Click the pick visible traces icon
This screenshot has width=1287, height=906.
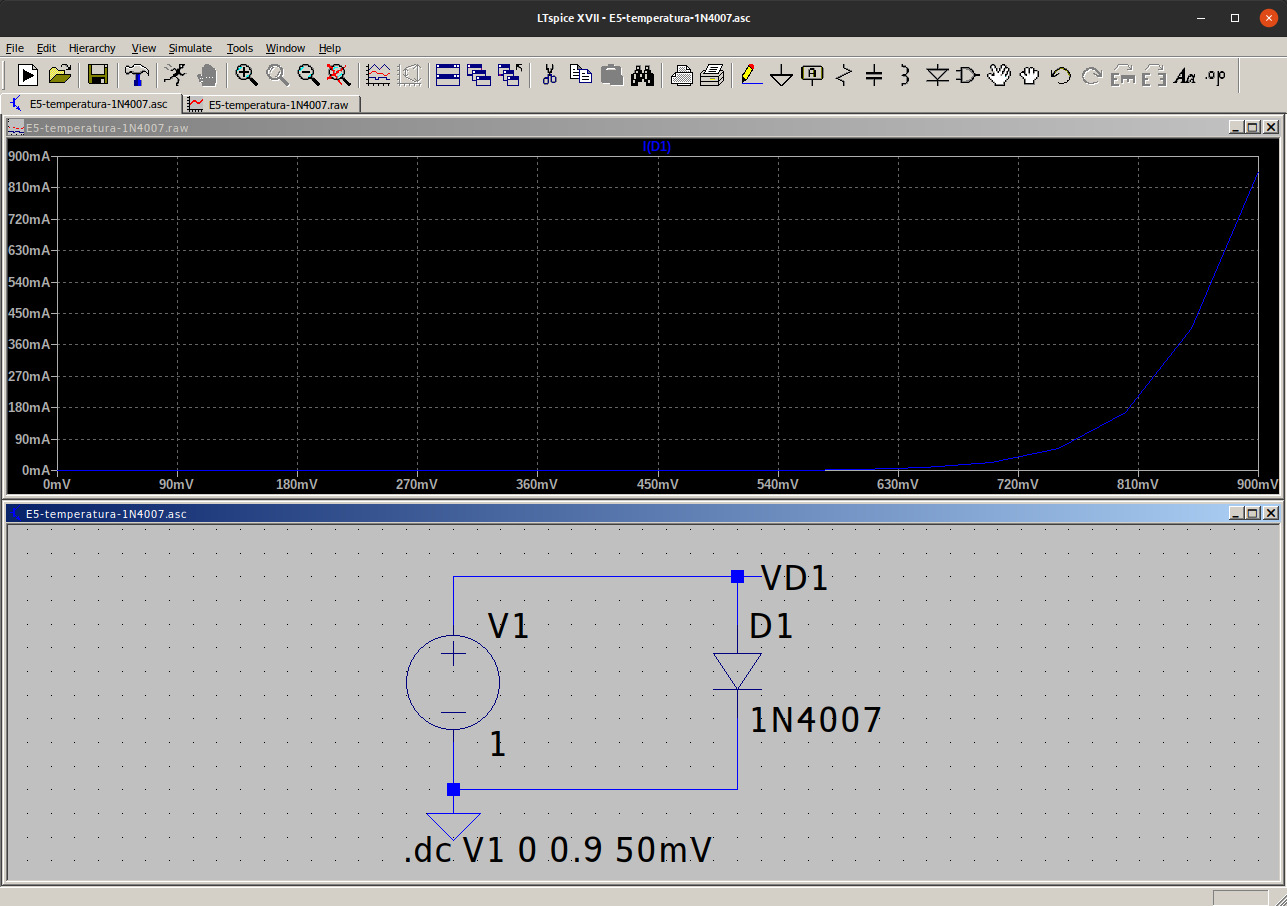tap(379, 74)
